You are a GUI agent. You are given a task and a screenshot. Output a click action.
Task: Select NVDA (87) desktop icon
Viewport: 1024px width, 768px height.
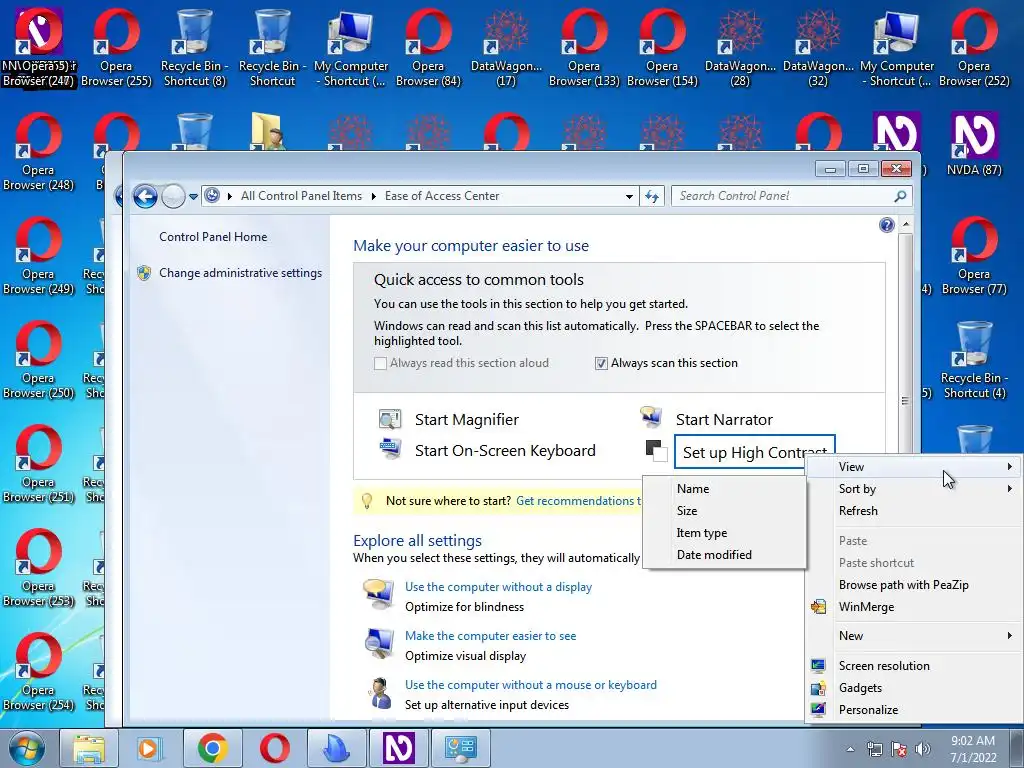tap(974, 144)
